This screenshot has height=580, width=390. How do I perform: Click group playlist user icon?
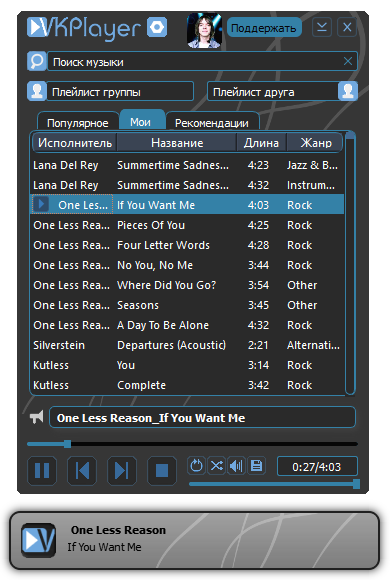click(37, 91)
